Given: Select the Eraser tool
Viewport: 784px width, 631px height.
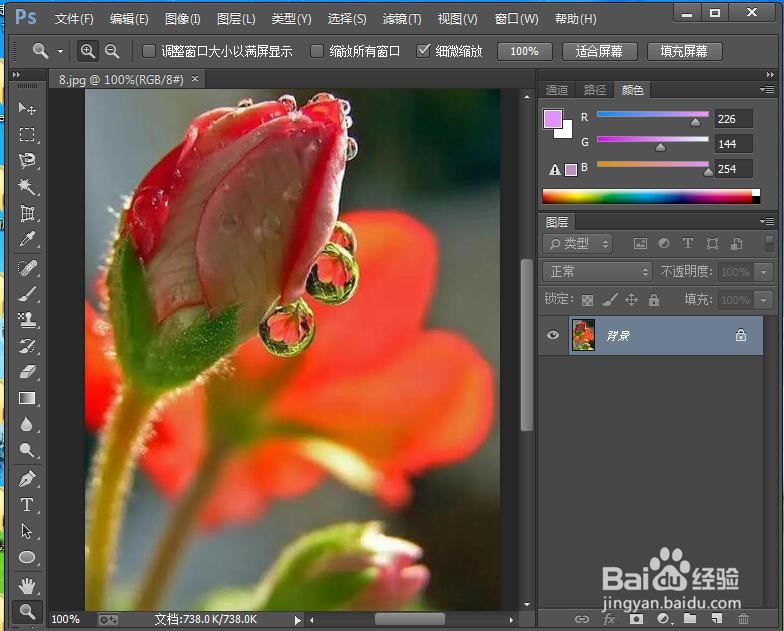Looking at the screenshot, I should pyautogui.click(x=27, y=372).
